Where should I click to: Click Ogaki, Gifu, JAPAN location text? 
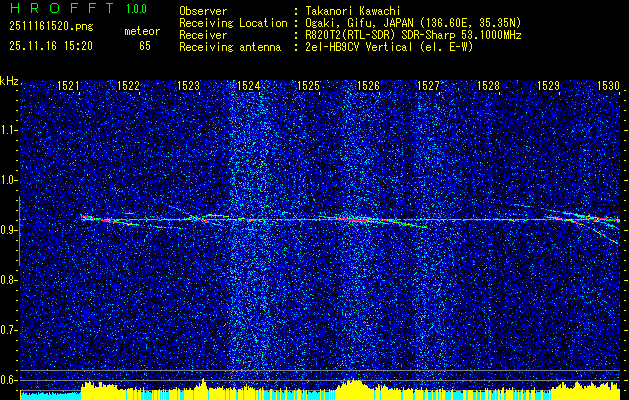[413, 23]
